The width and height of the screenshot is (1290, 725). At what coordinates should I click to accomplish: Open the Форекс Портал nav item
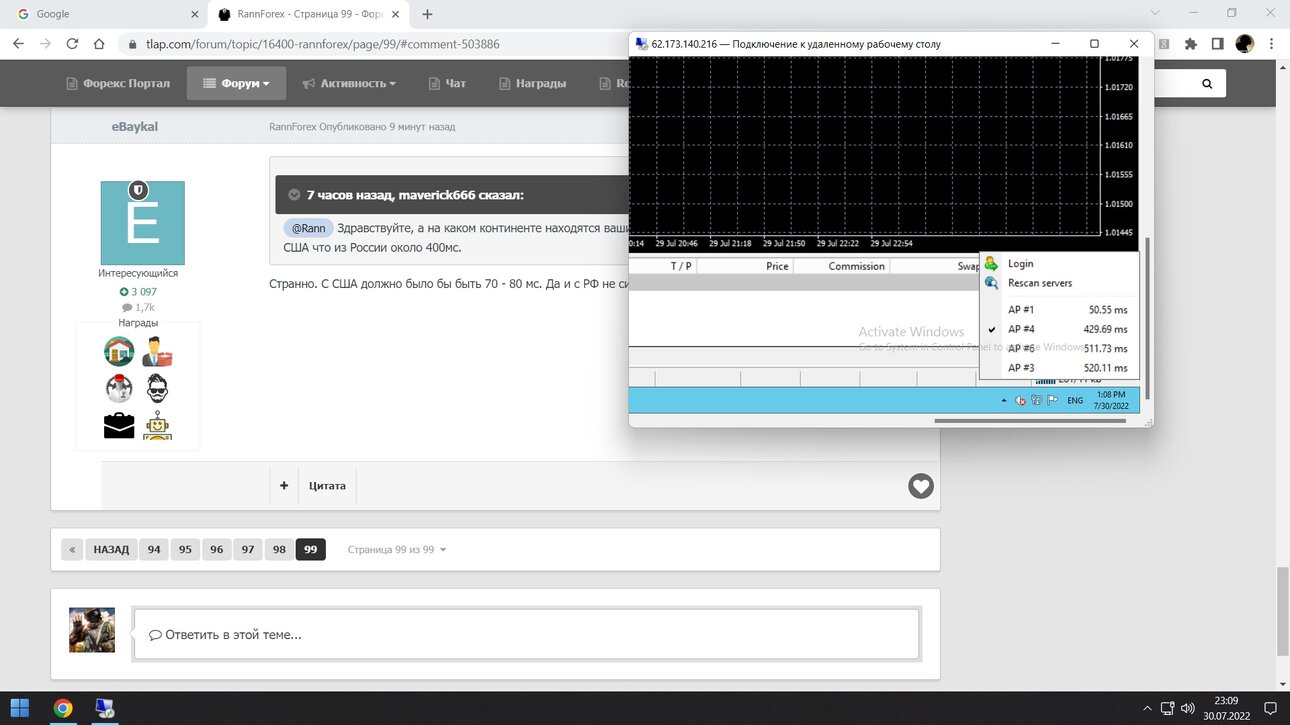[x=118, y=83]
